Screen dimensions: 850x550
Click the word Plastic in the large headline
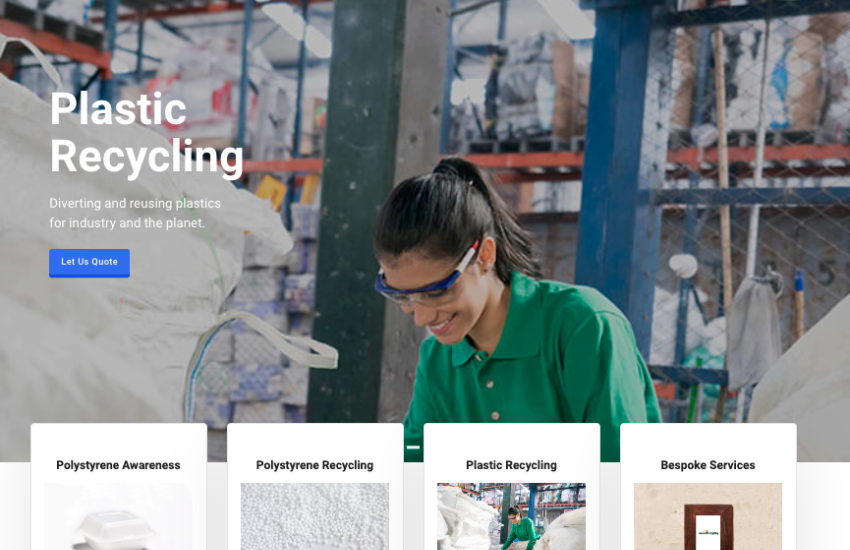pos(118,109)
